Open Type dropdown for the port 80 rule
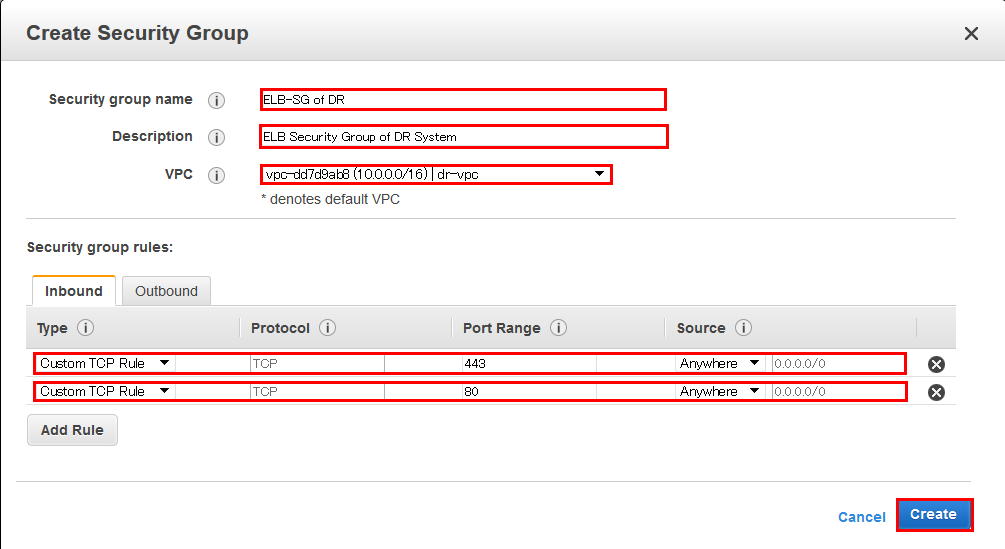The image size is (1005, 549). click(x=104, y=391)
